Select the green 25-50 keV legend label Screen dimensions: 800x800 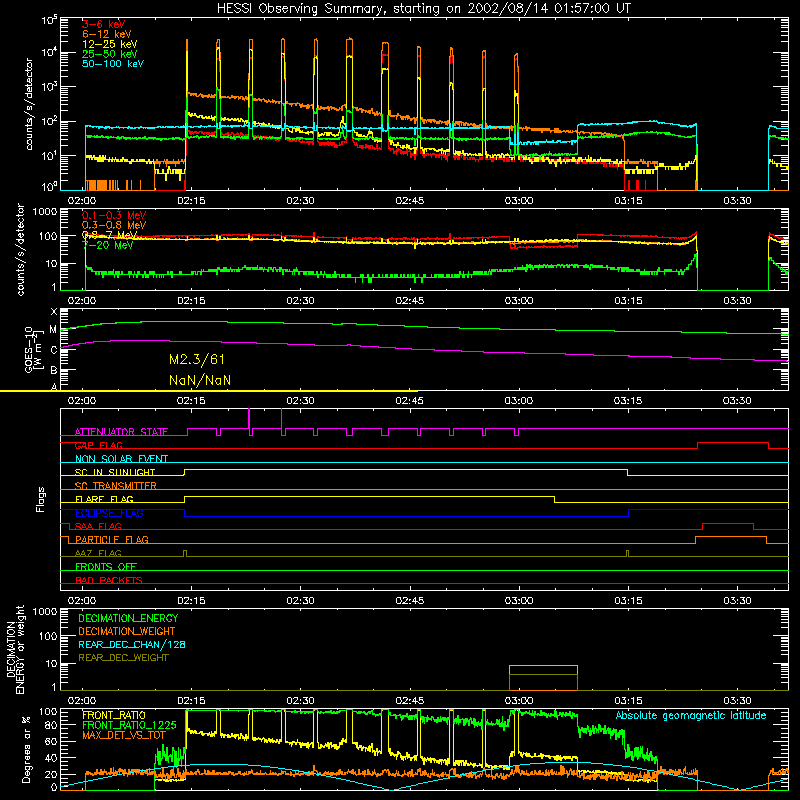pos(109,54)
